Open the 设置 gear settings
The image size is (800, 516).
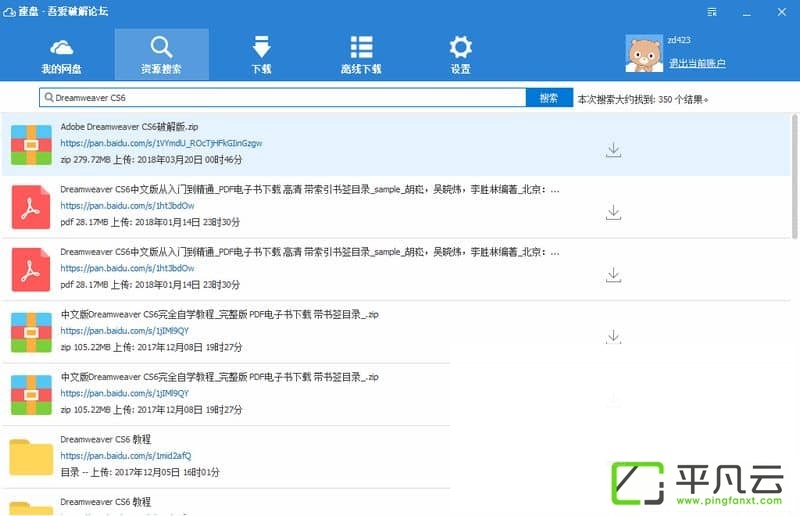click(460, 55)
